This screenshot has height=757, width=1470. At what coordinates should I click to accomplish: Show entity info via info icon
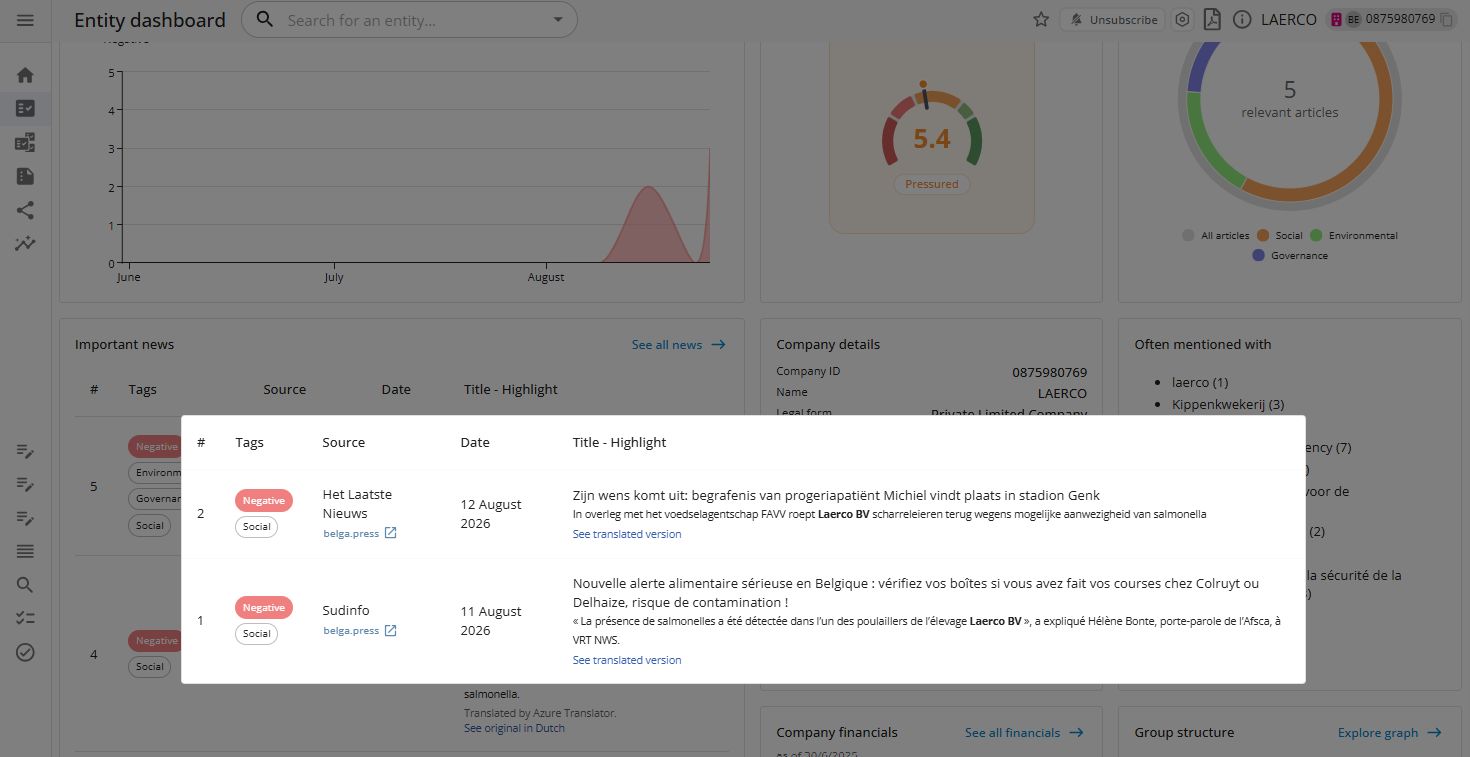pos(1242,19)
